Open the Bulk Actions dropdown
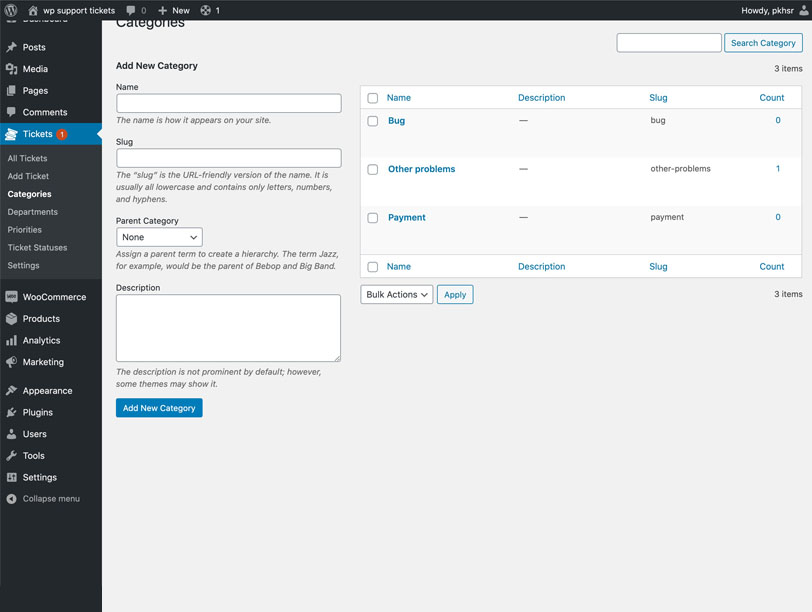Viewport: 812px width, 612px height. pos(397,295)
